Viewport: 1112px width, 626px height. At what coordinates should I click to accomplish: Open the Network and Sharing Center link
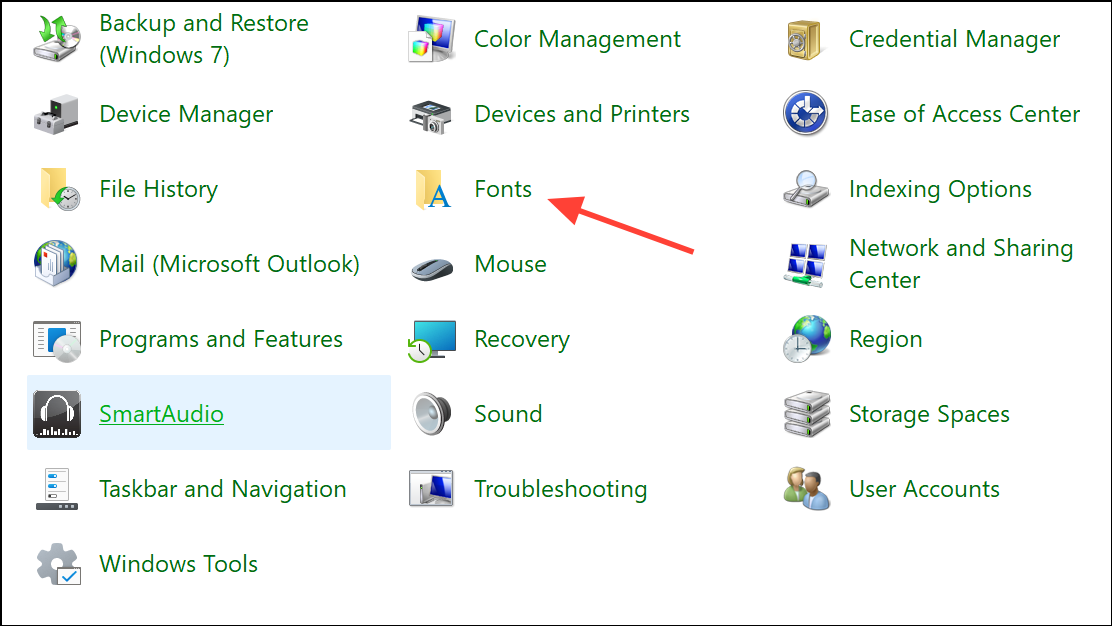(960, 264)
